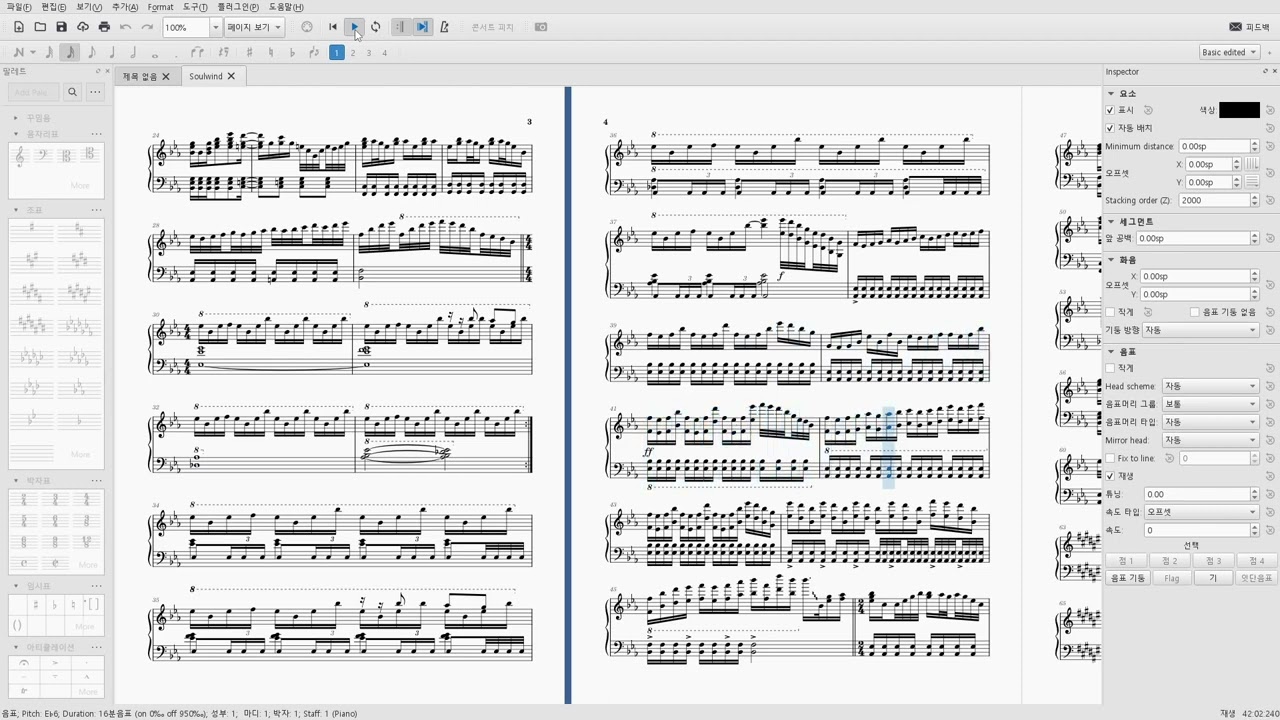The width and height of the screenshot is (1280, 720).
Task: Open the 페이지 보기 view mode dropdown
Action: click(x=254, y=27)
